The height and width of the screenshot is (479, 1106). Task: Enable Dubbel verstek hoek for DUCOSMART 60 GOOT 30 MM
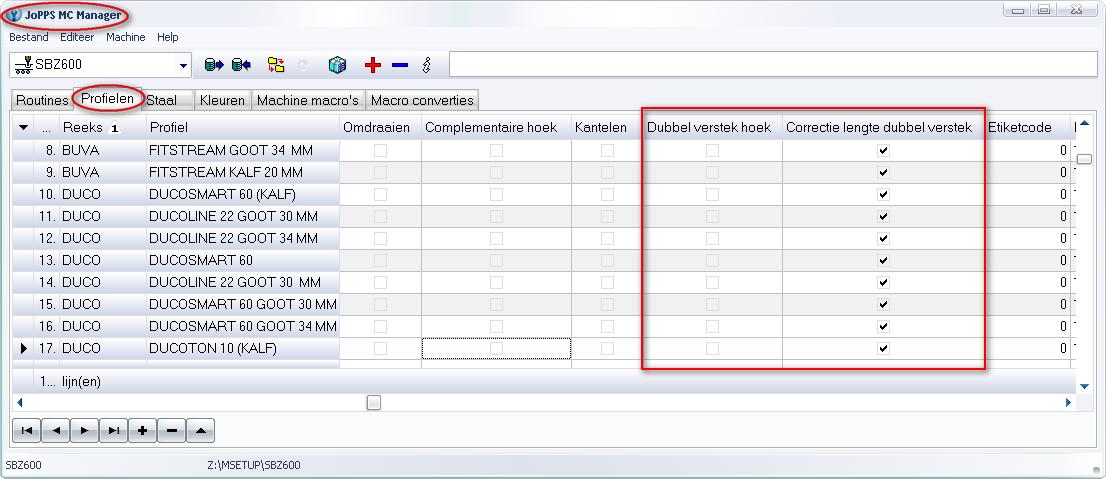click(712, 304)
